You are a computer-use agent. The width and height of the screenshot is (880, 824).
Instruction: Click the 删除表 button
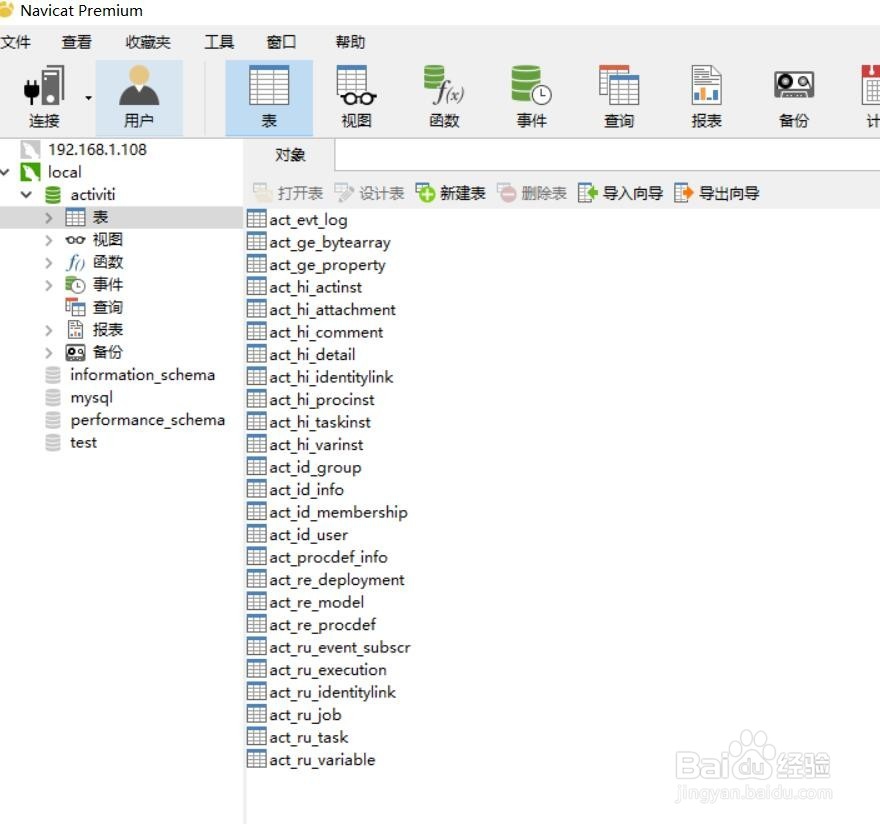[531, 194]
